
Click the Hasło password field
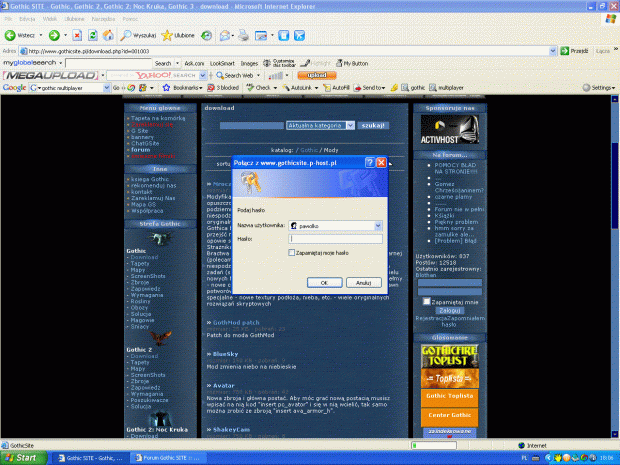click(x=335, y=239)
